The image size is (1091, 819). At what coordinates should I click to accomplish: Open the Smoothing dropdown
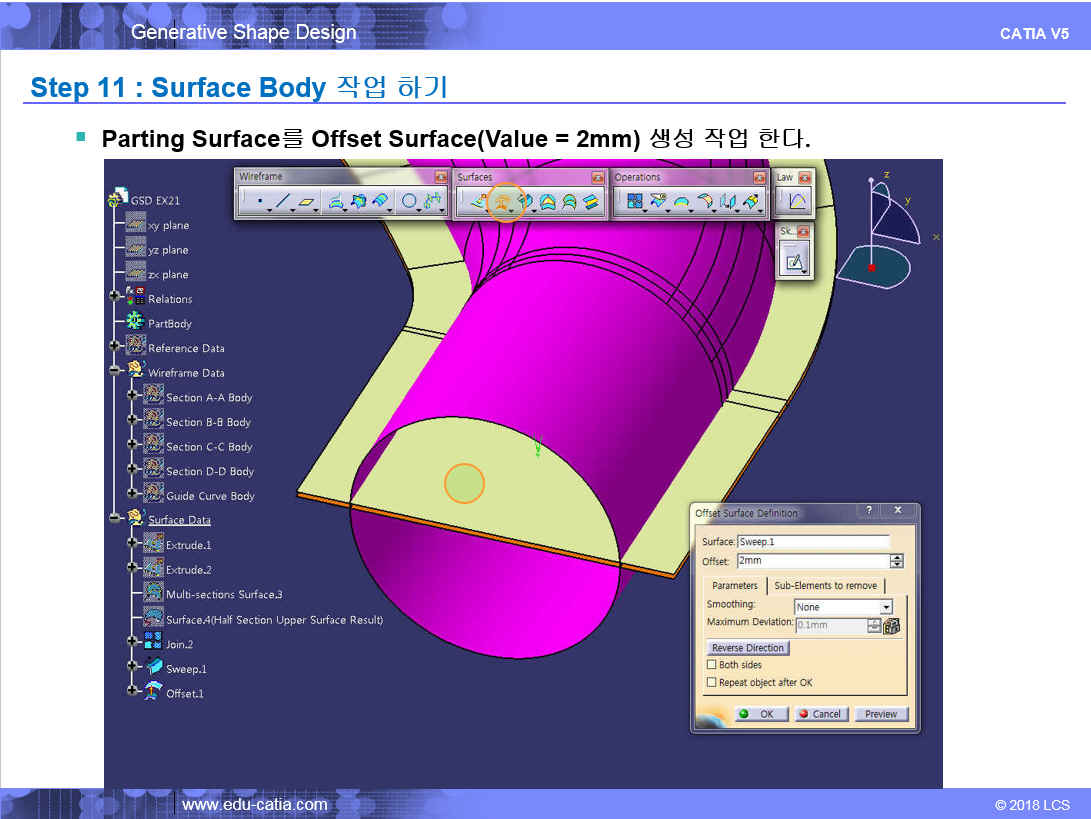(x=885, y=607)
